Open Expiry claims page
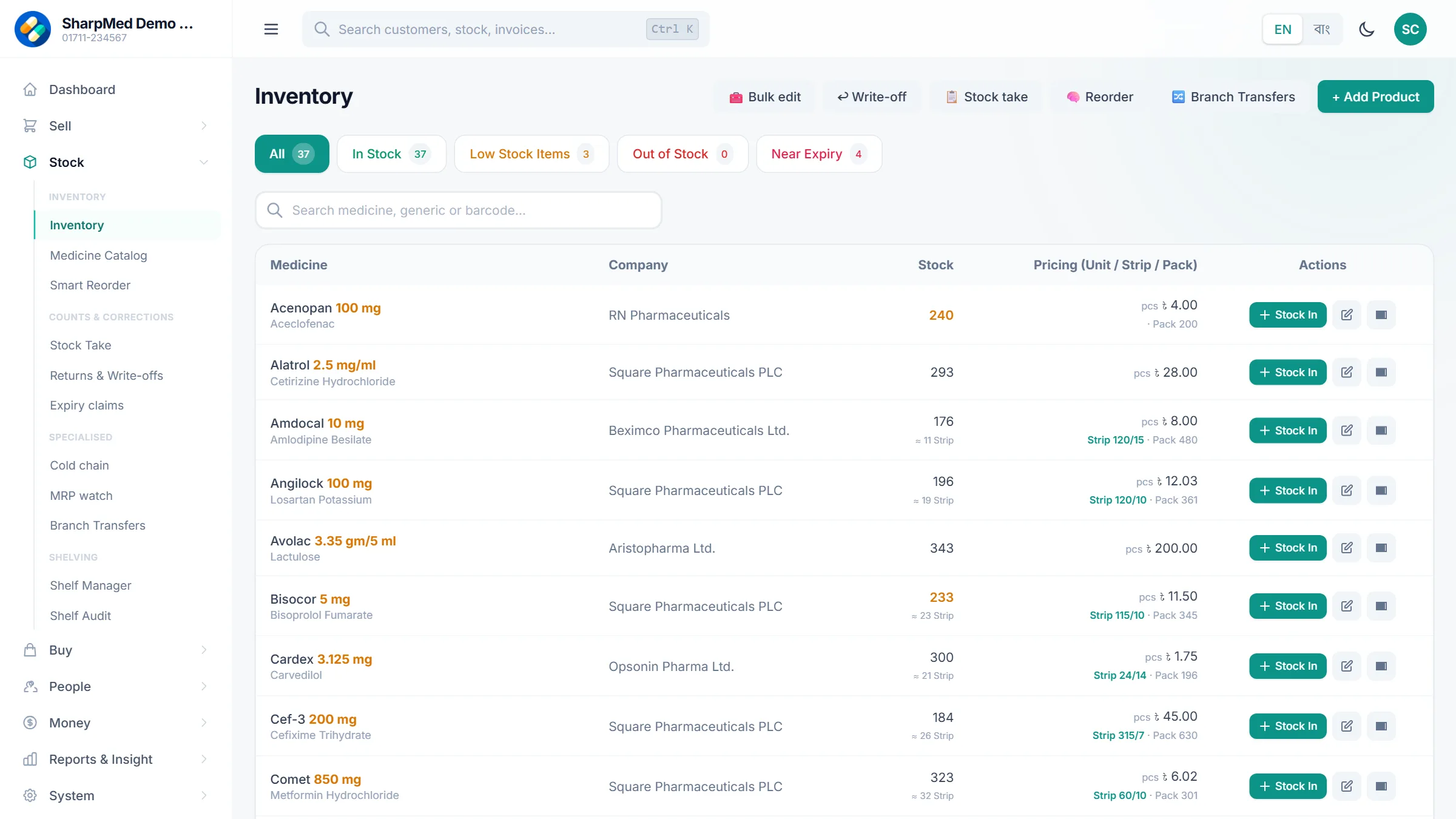Image resolution: width=1456 pixels, height=819 pixels. [x=87, y=405]
